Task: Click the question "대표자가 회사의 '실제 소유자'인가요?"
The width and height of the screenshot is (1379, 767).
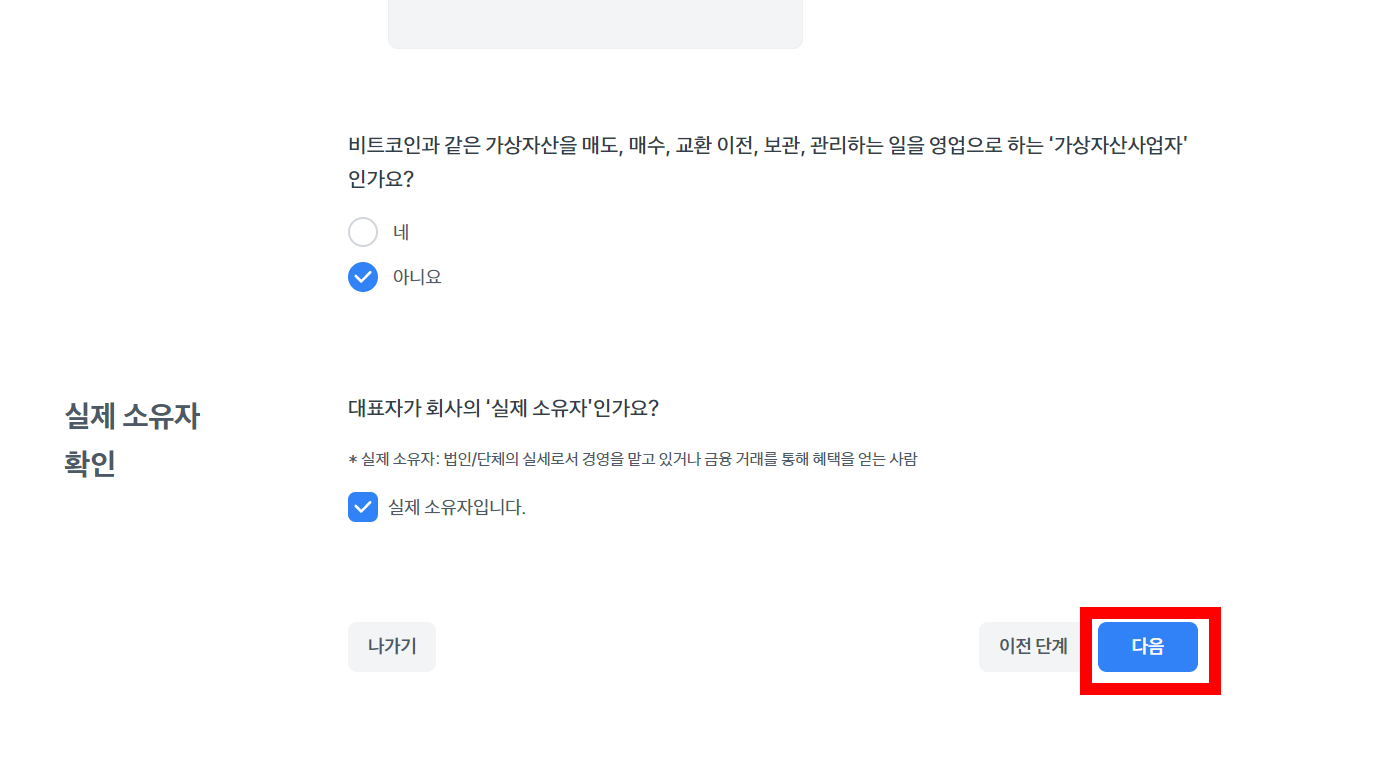Action: 503,409
